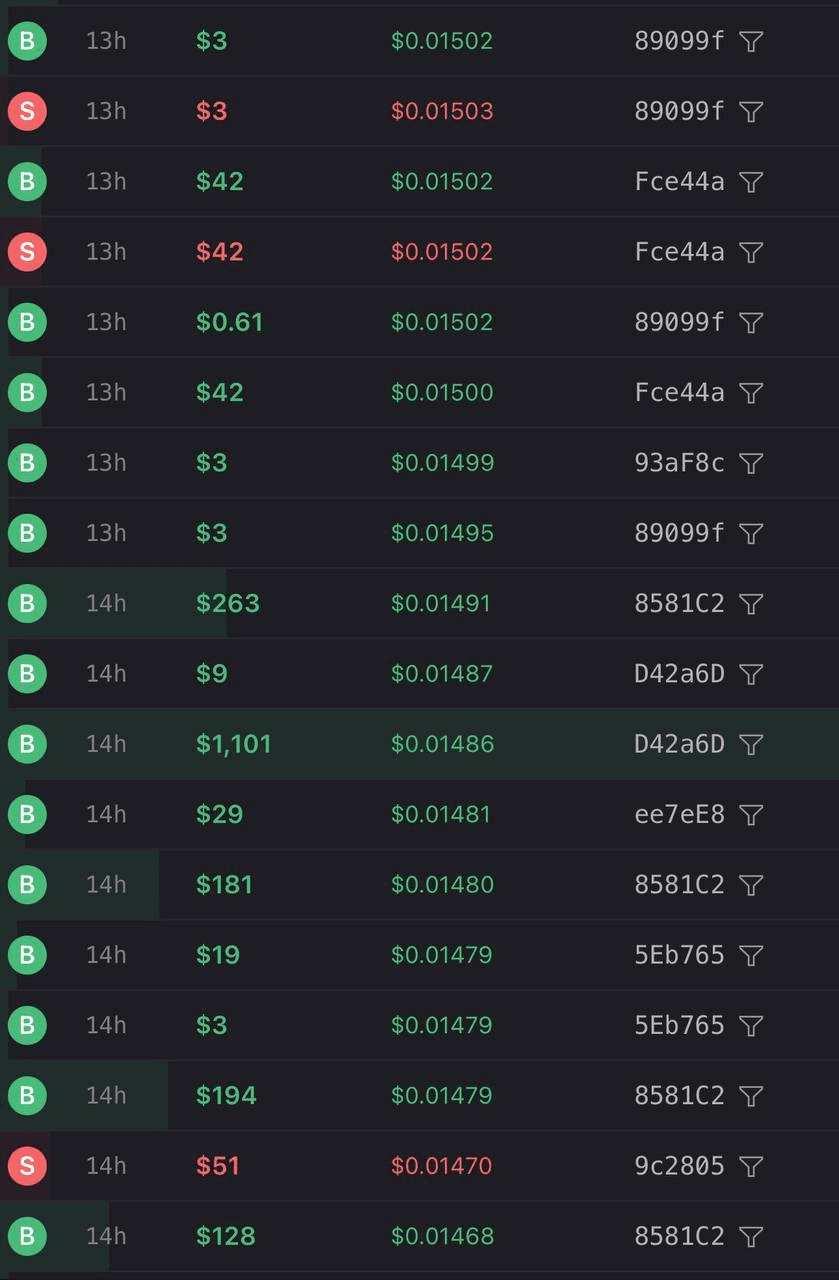Screen dimensions: 839x1280
Task: Click the red S badge of $51 trade
Action: [x=27, y=1166]
